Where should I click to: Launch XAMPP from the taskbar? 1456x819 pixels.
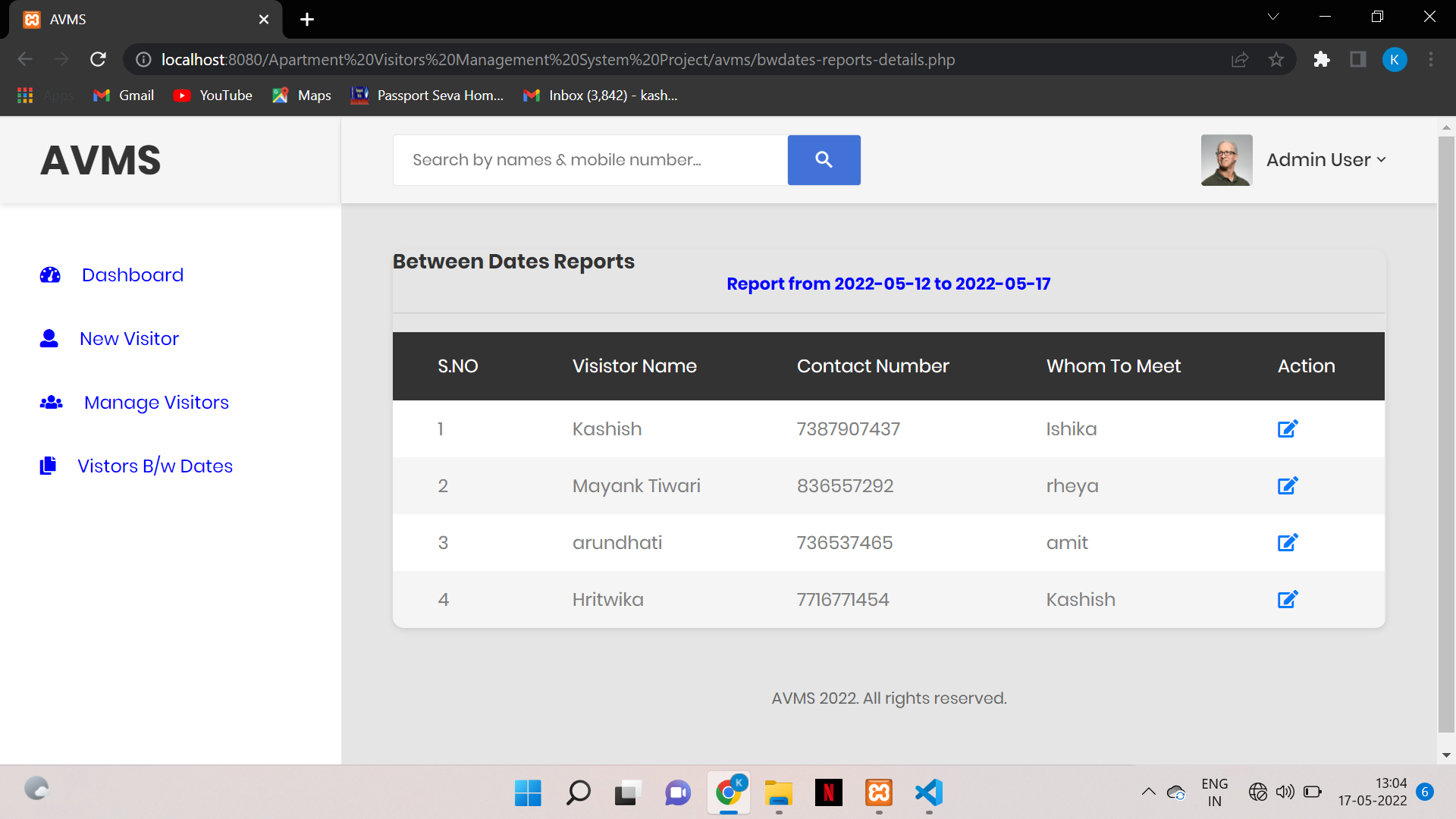coord(879,793)
